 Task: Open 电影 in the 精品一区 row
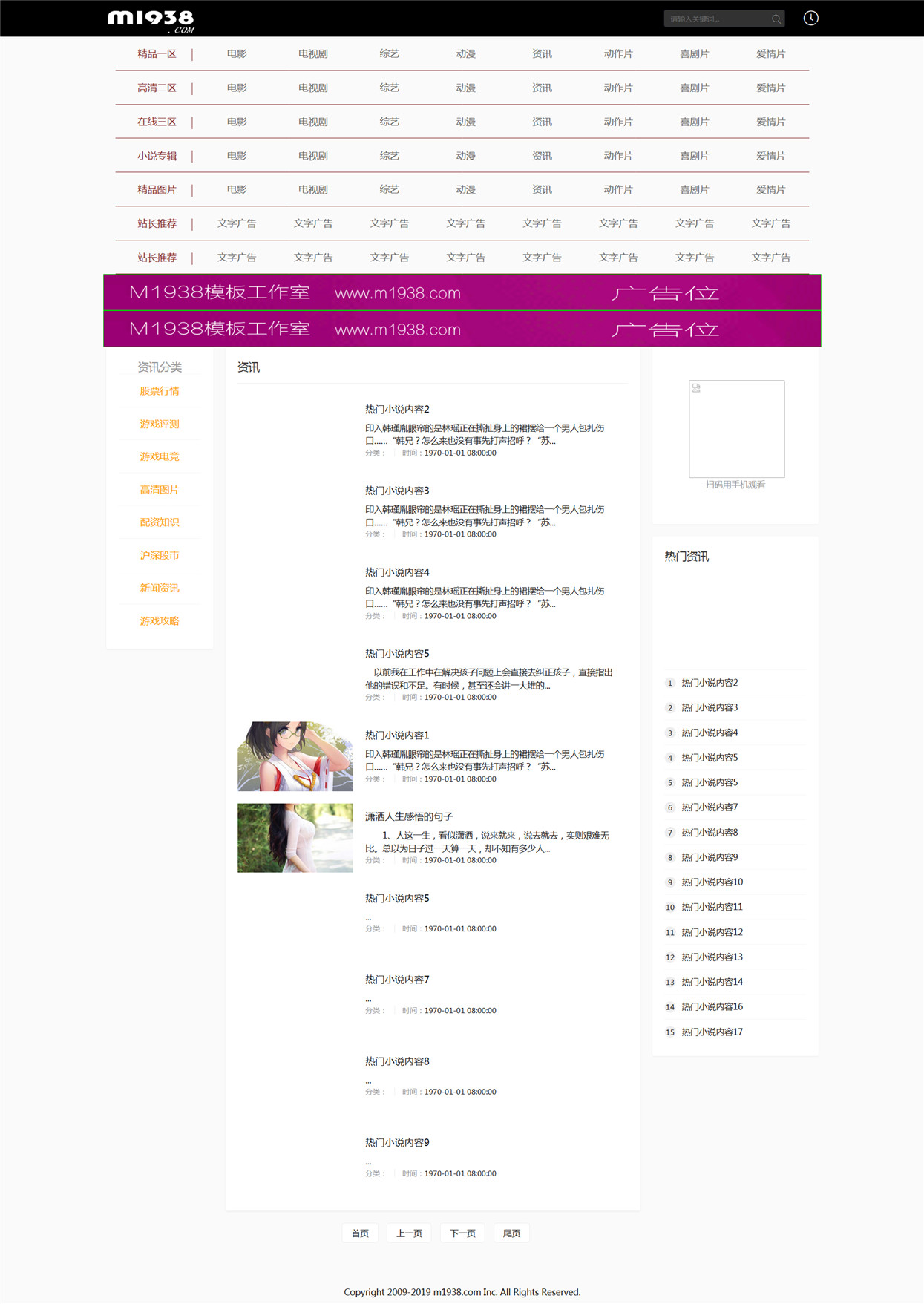click(237, 53)
